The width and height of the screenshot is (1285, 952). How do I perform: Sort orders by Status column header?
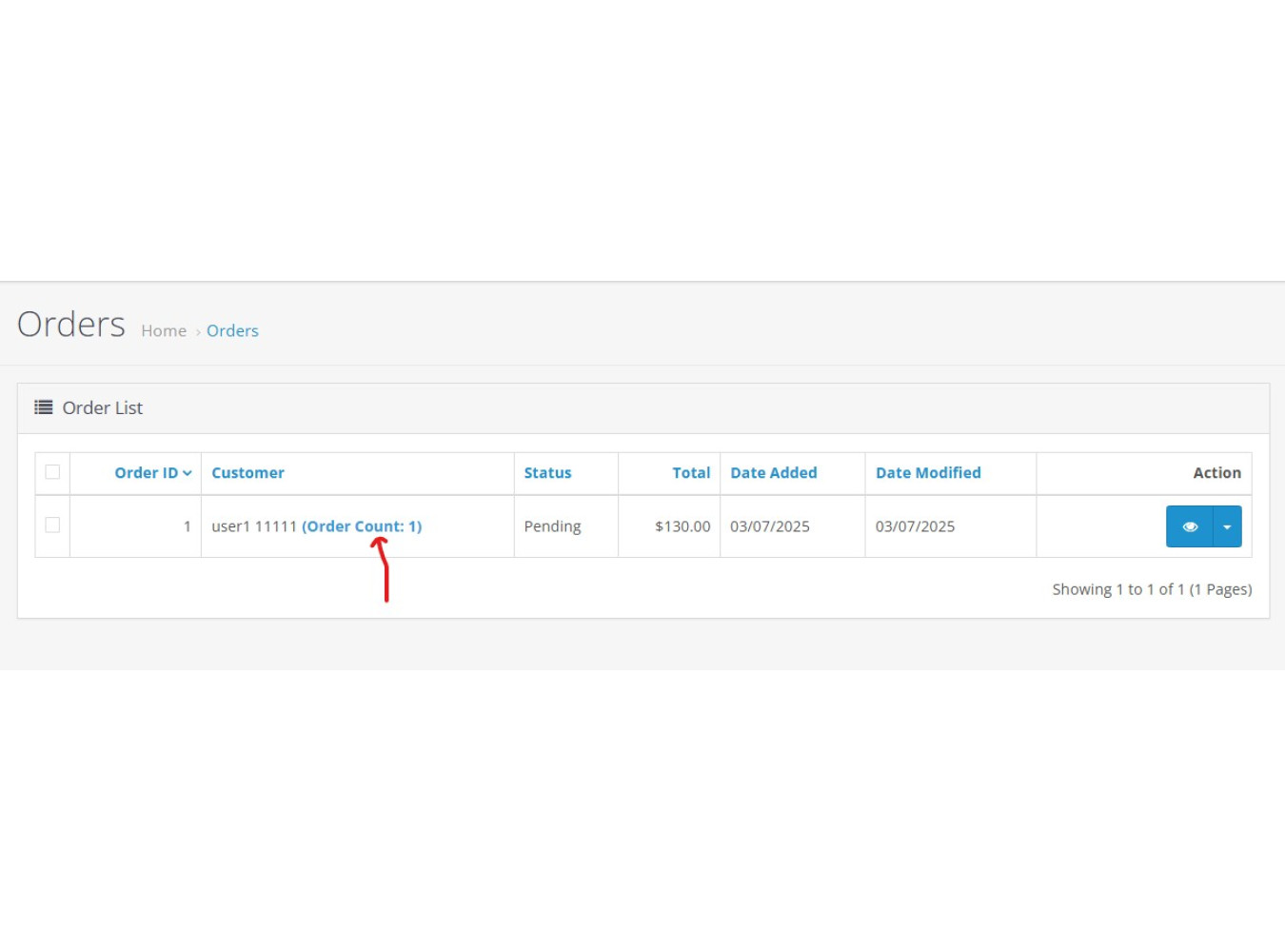547,473
